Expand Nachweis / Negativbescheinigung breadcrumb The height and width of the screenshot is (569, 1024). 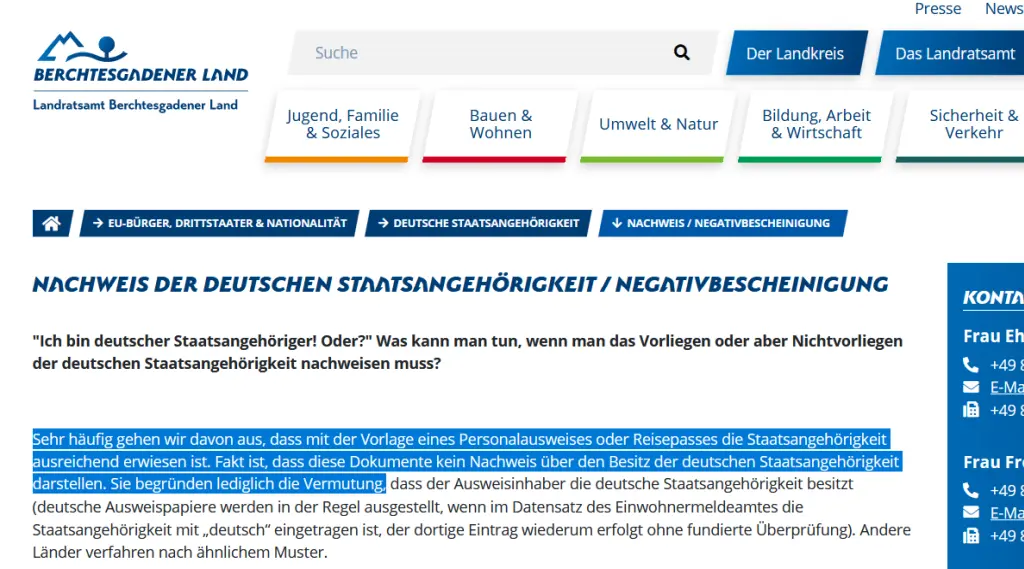click(x=723, y=223)
